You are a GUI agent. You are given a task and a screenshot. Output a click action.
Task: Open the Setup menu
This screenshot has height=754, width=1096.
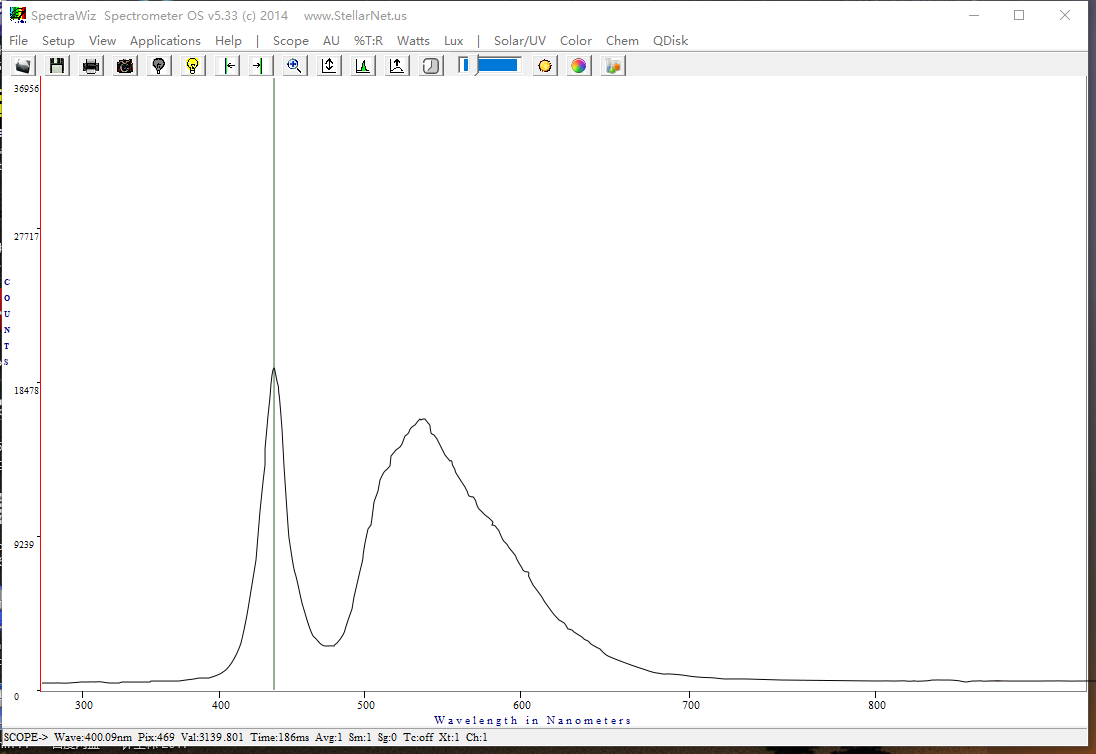(58, 41)
